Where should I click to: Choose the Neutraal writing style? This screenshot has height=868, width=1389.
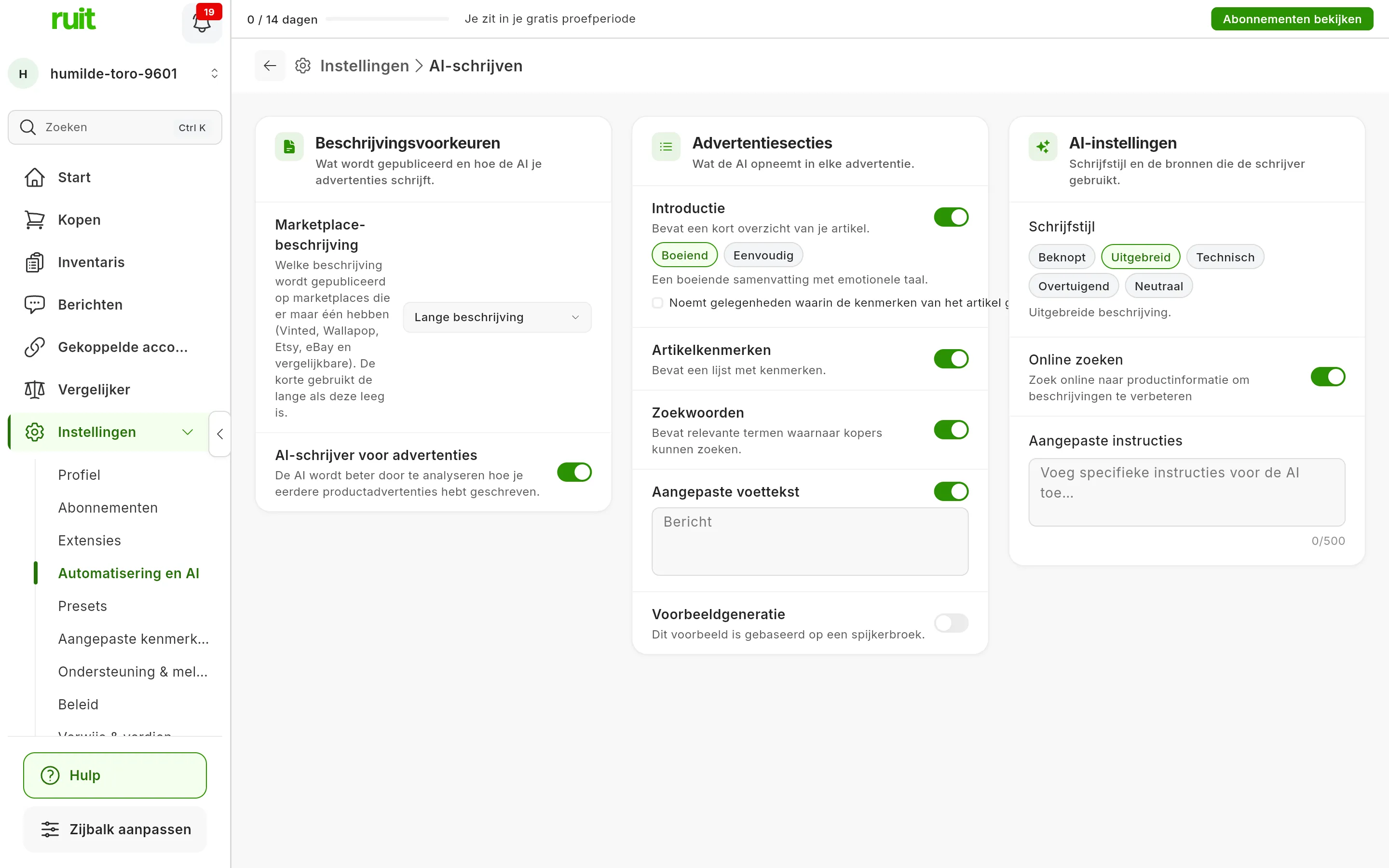click(1158, 286)
